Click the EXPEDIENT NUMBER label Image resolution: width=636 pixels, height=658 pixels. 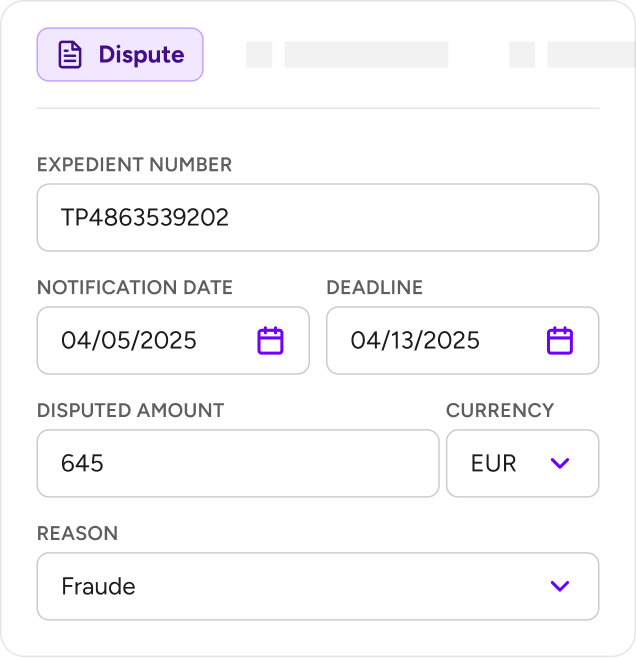pos(134,164)
